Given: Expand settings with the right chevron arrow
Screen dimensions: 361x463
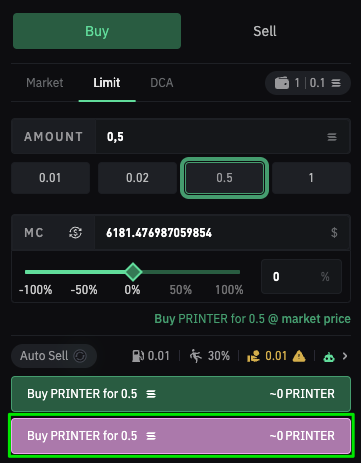Looking at the screenshot, I should (345, 356).
